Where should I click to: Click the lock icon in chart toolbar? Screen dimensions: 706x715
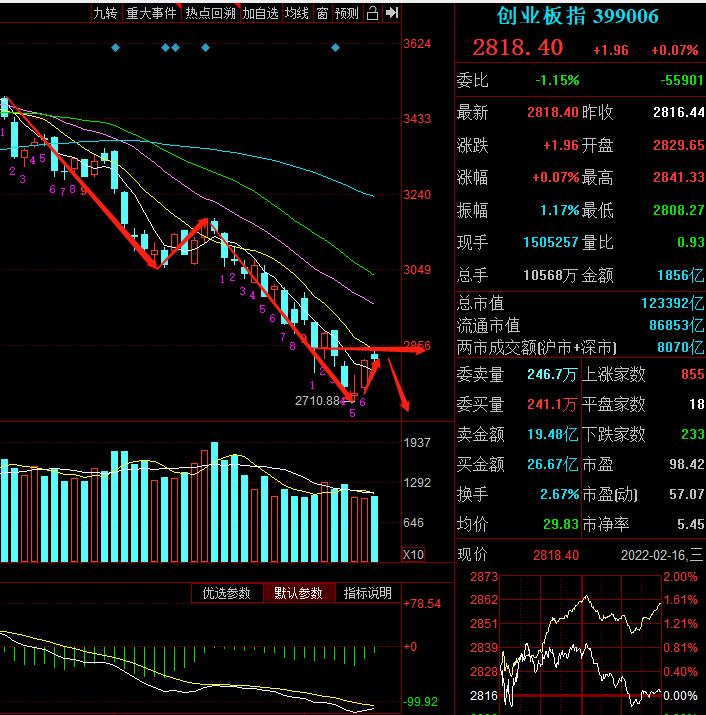click(372, 13)
